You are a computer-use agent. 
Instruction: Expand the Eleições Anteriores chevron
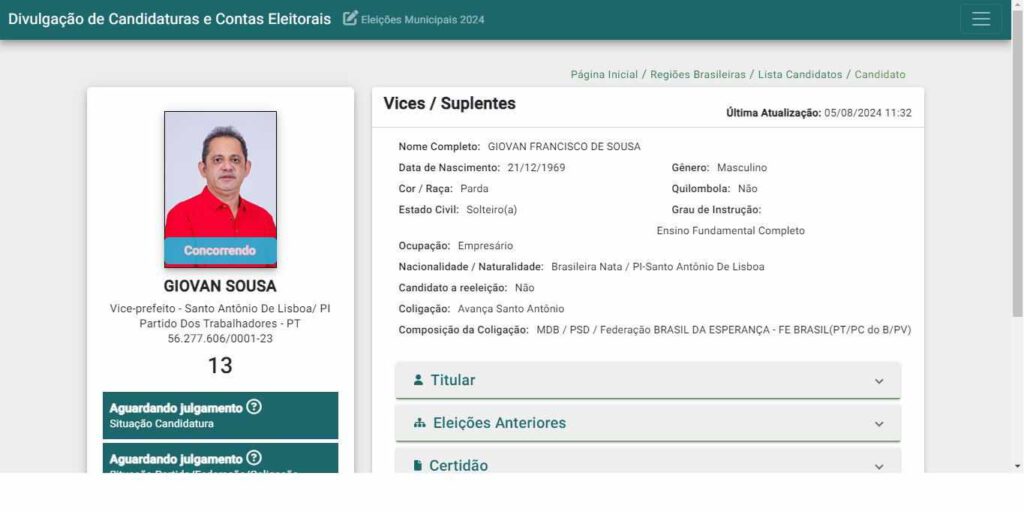[x=879, y=424]
